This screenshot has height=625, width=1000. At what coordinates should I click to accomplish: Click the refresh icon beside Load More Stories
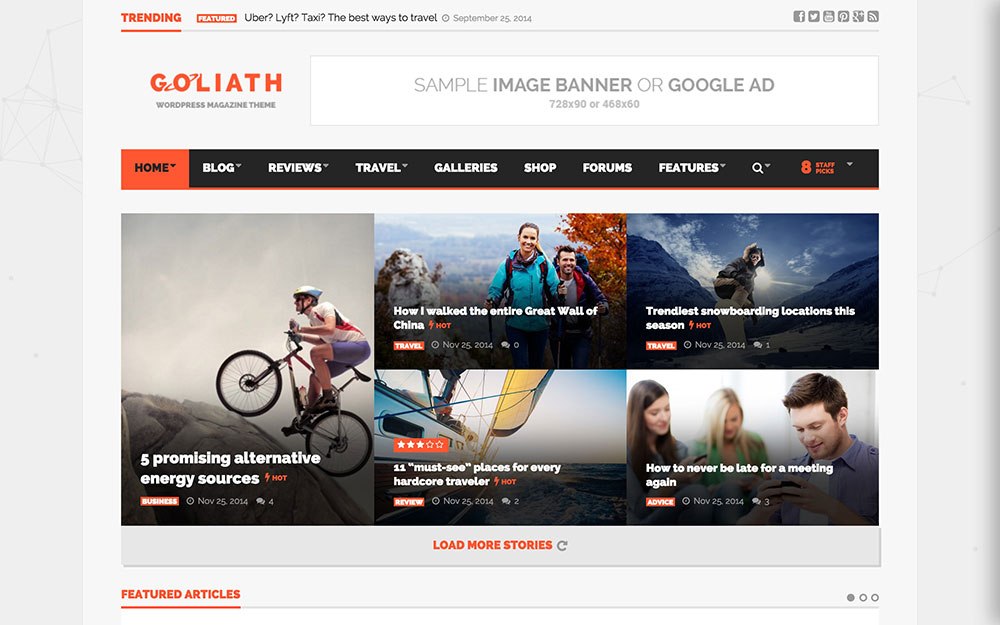[562, 546]
